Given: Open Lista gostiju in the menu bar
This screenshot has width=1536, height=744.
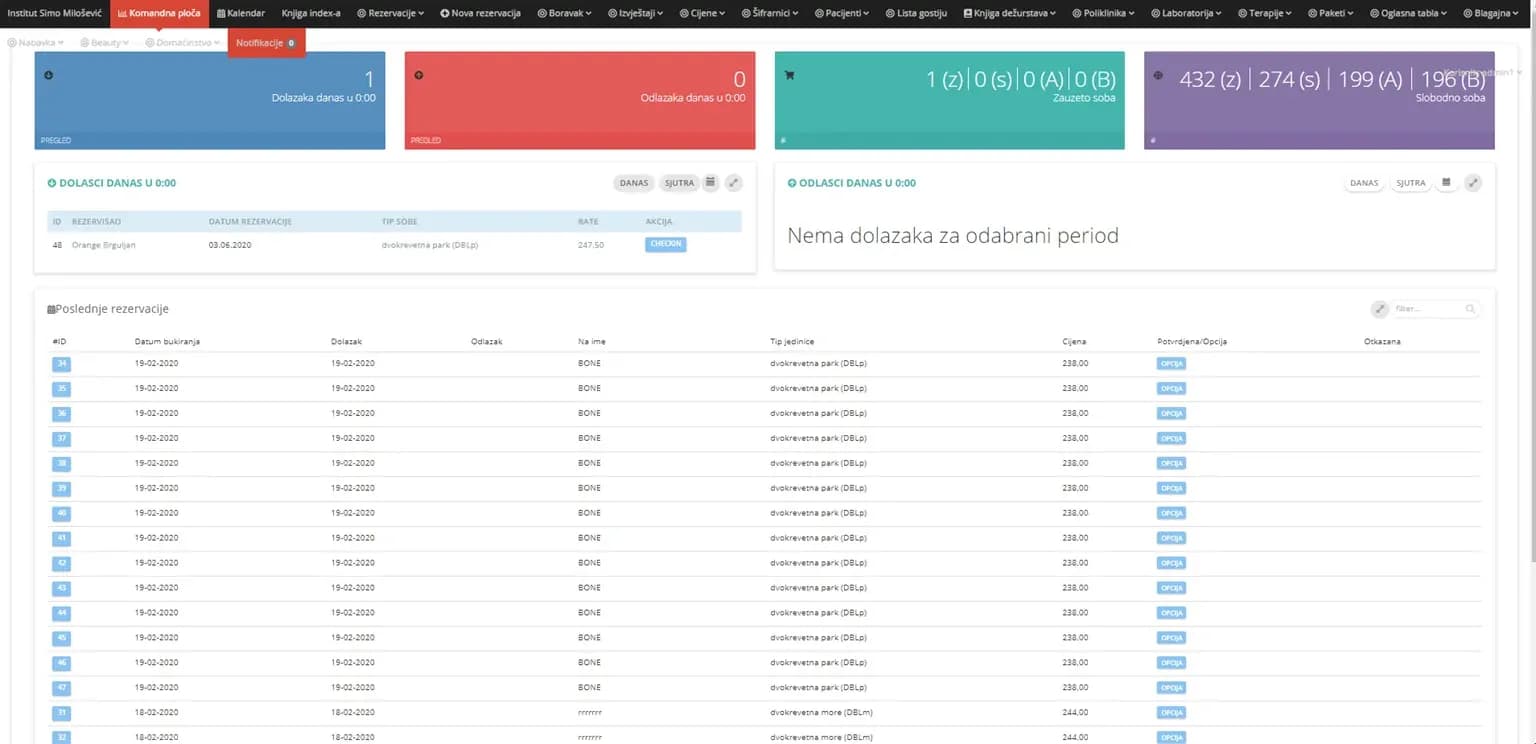Looking at the screenshot, I should (915, 13).
